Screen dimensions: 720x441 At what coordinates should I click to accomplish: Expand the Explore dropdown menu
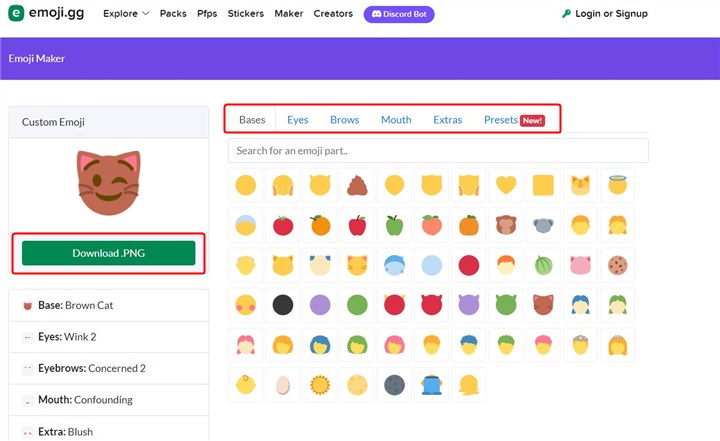click(126, 14)
